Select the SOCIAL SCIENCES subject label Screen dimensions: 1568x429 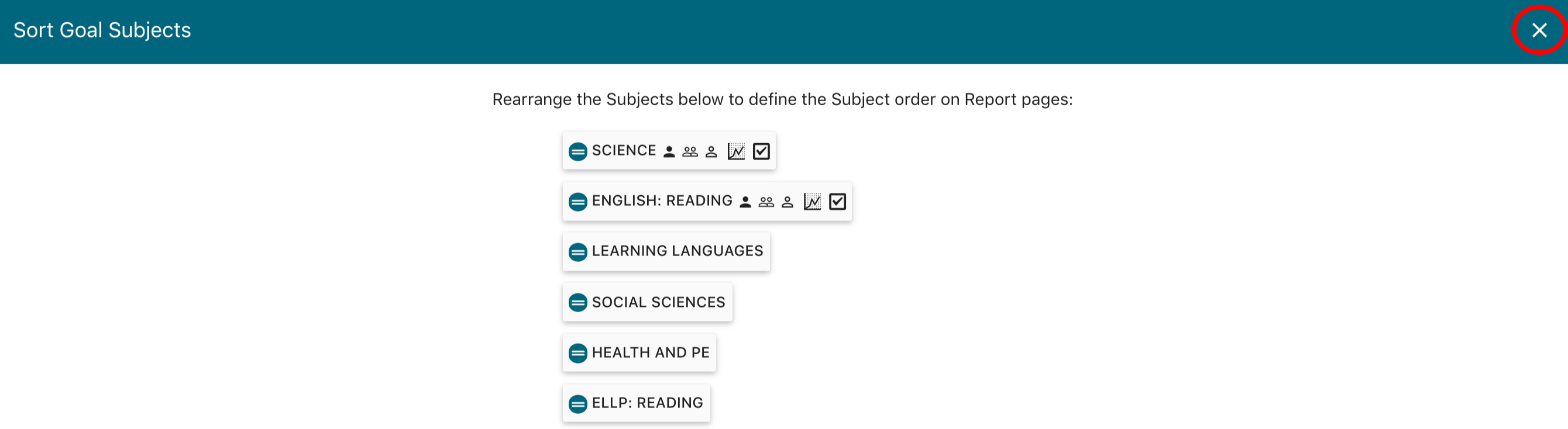658,302
